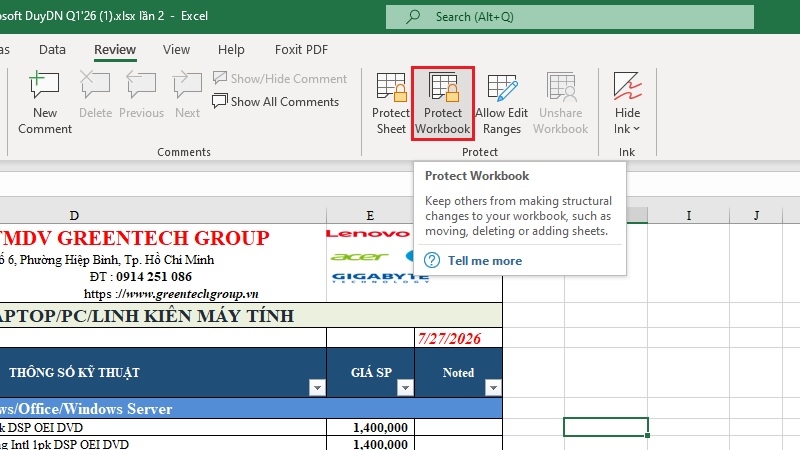Click Protect Sheet

391,103
